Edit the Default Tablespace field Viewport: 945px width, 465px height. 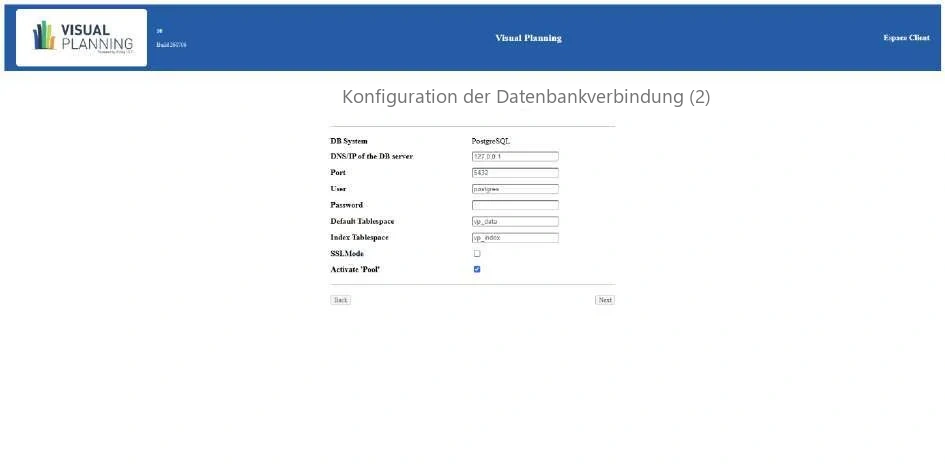click(515, 222)
